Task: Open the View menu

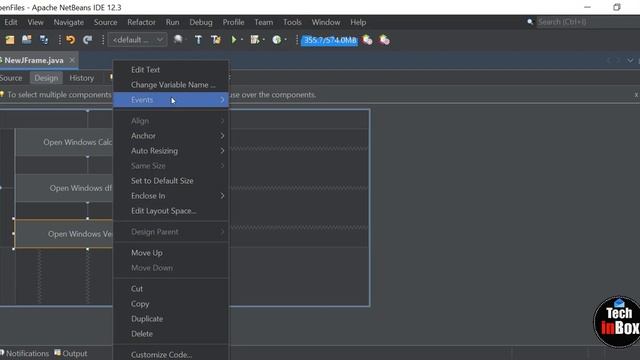Action: click(36, 22)
